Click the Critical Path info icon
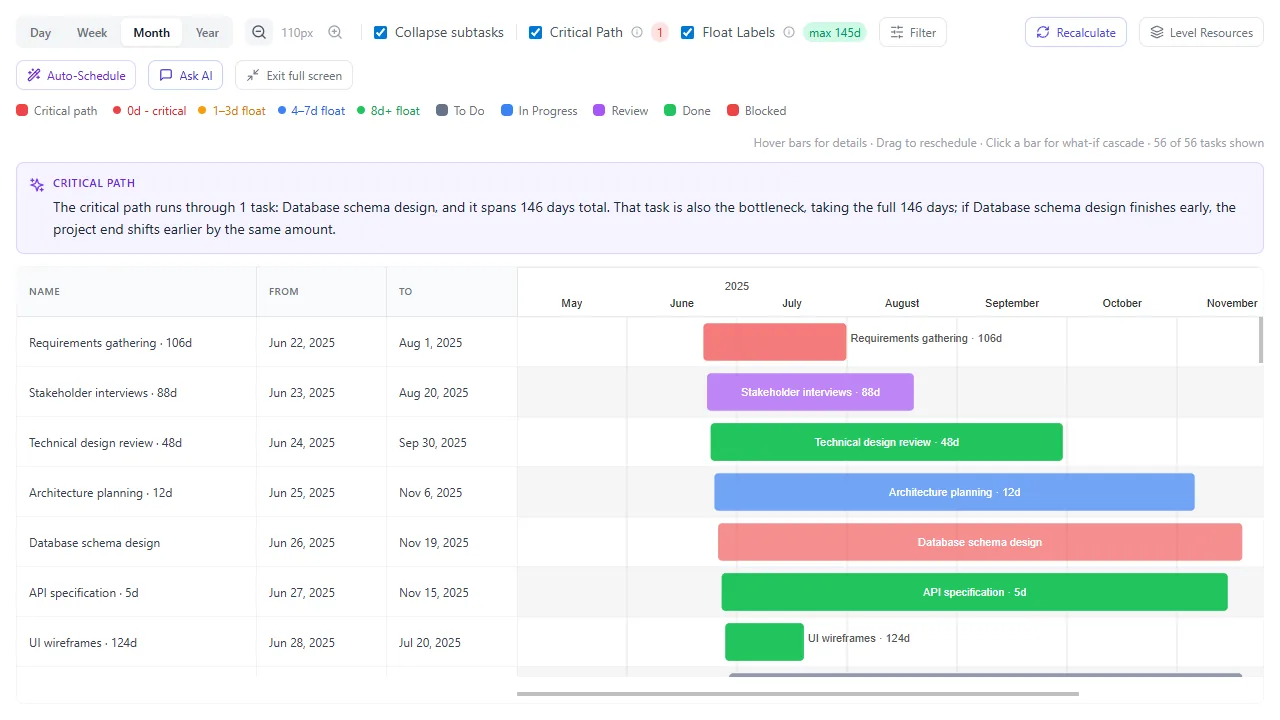This screenshot has height=720, width=1280. coord(637,32)
